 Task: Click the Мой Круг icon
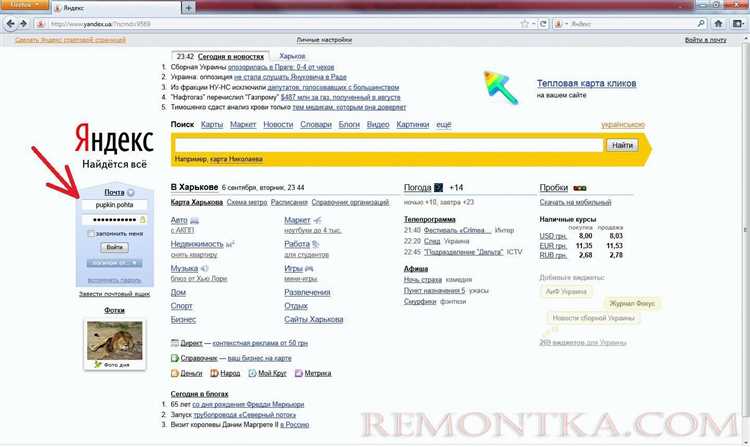point(252,373)
